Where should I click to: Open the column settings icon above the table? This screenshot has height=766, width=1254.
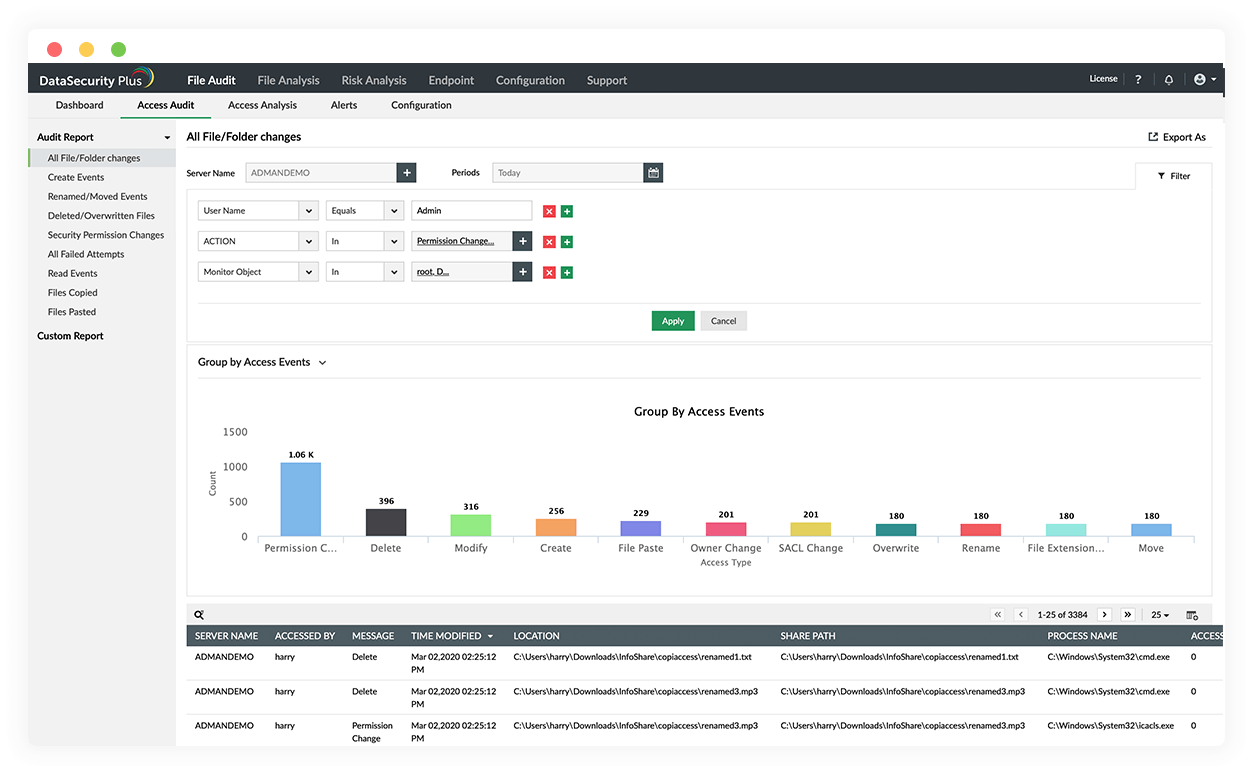pyautogui.click(x=1192, y=615)
